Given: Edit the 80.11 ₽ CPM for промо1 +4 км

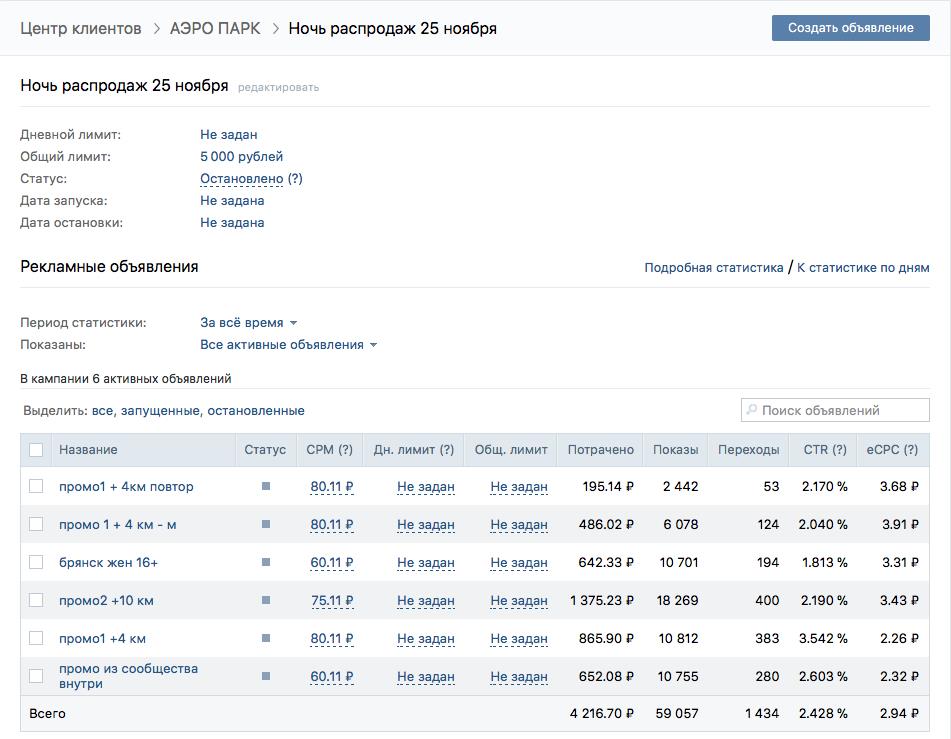Looking at the screenshot, I should click(332, 638).
